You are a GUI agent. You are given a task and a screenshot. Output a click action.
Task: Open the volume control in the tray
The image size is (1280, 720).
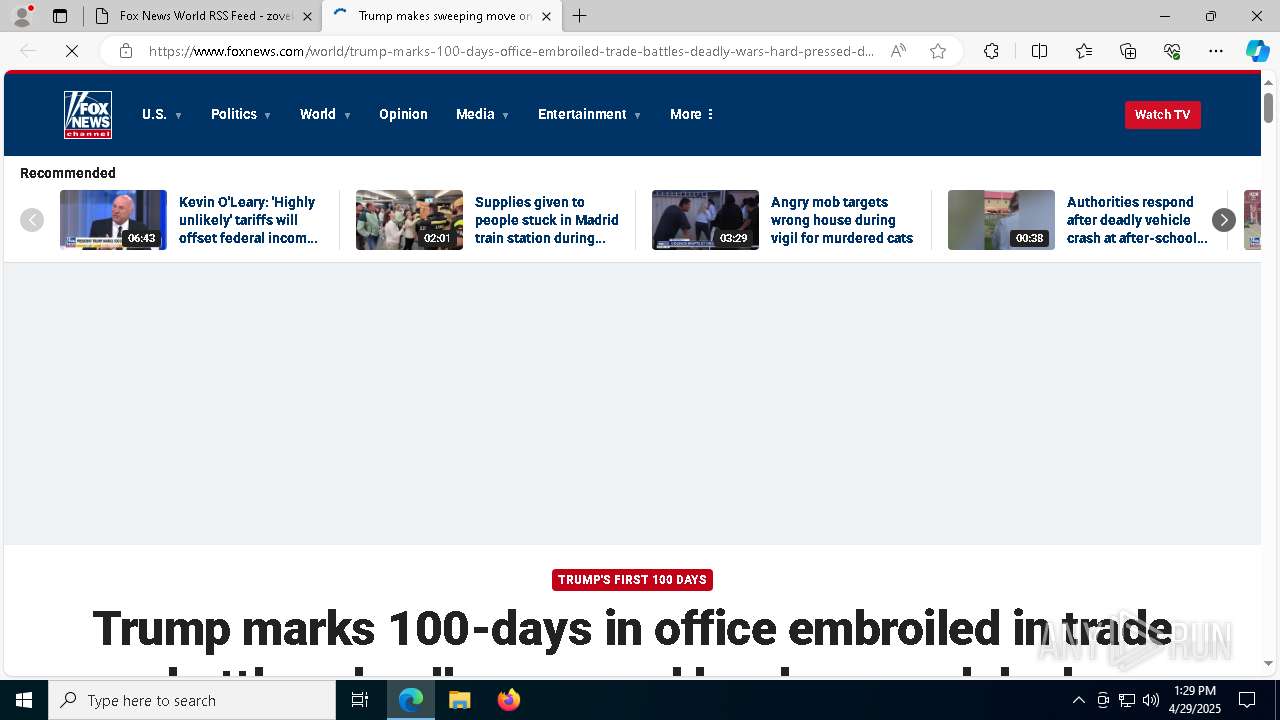[x=1151, y=700]
